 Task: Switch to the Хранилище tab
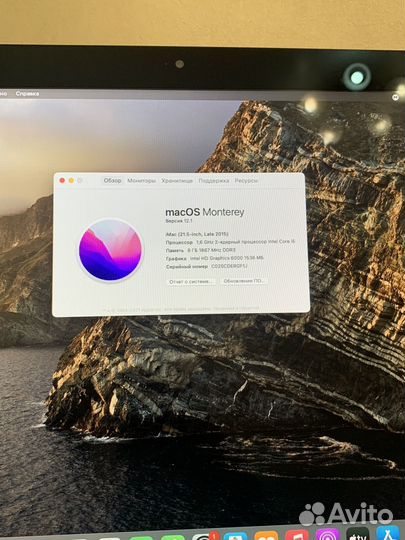pyautogui.click(x=177, y=180)
